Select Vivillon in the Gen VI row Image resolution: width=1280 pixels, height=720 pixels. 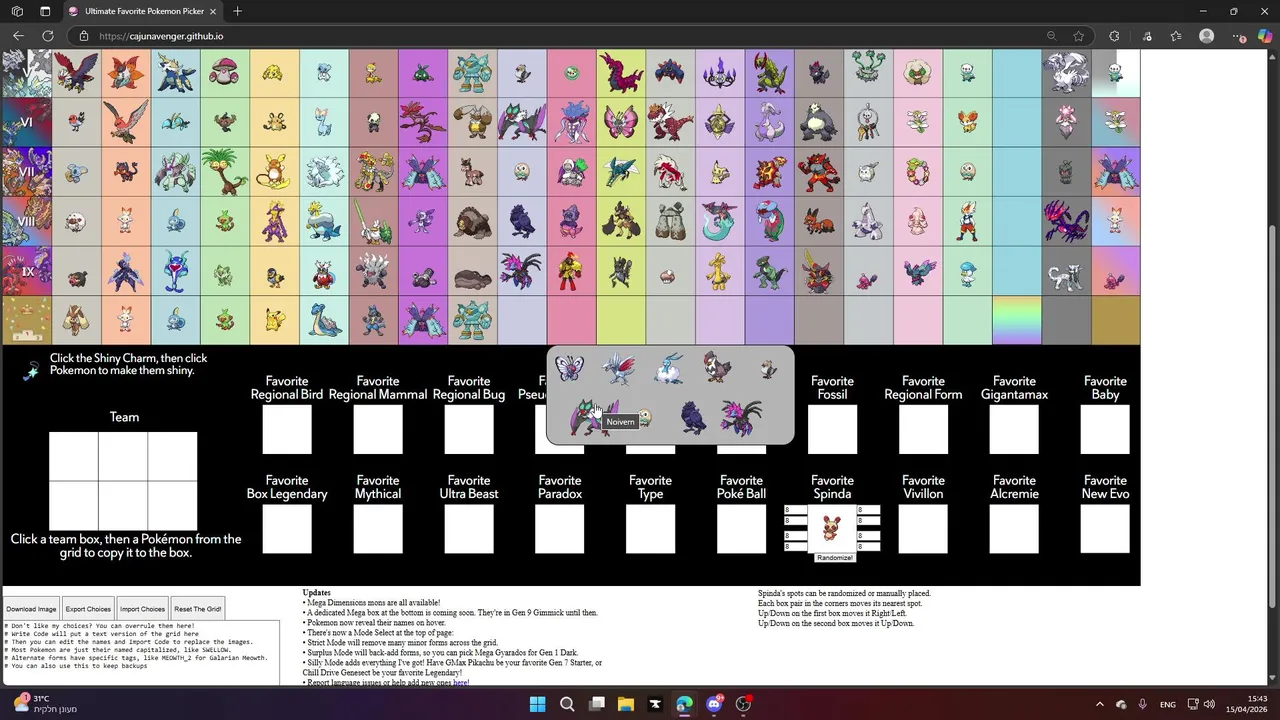620,122
